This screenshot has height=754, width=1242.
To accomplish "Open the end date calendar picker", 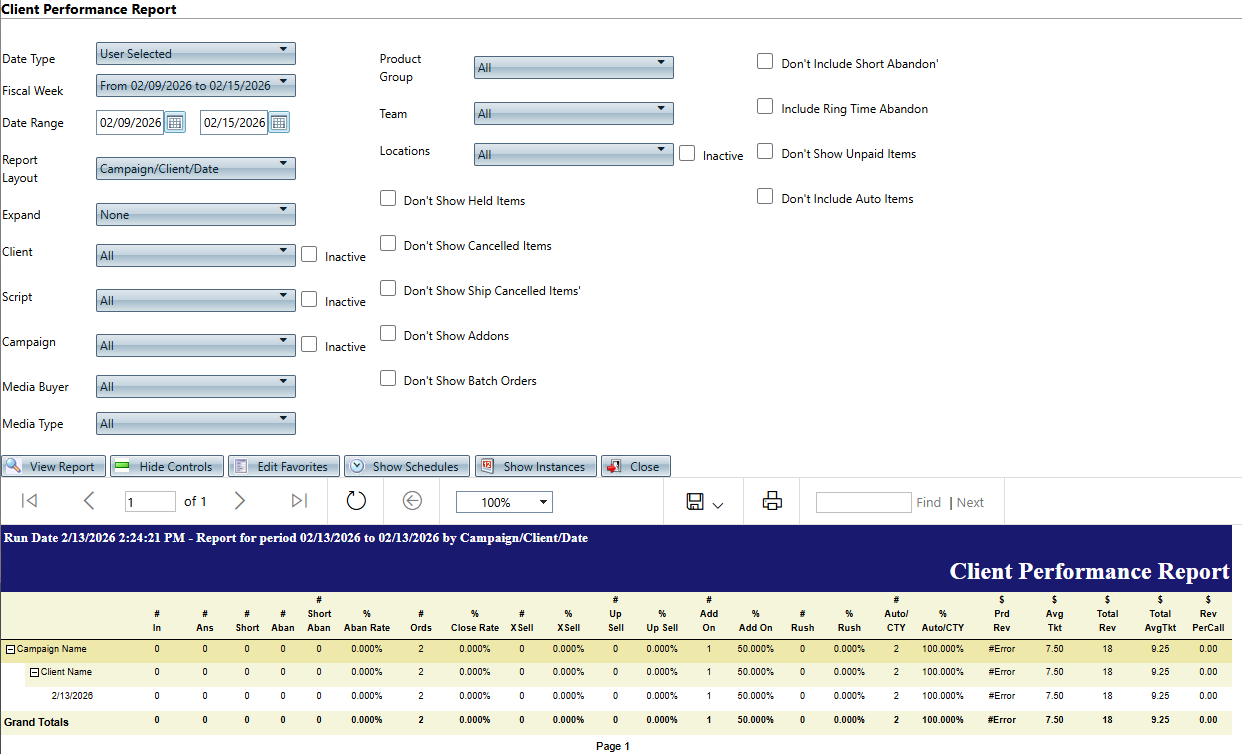I will tap(279, 122).
